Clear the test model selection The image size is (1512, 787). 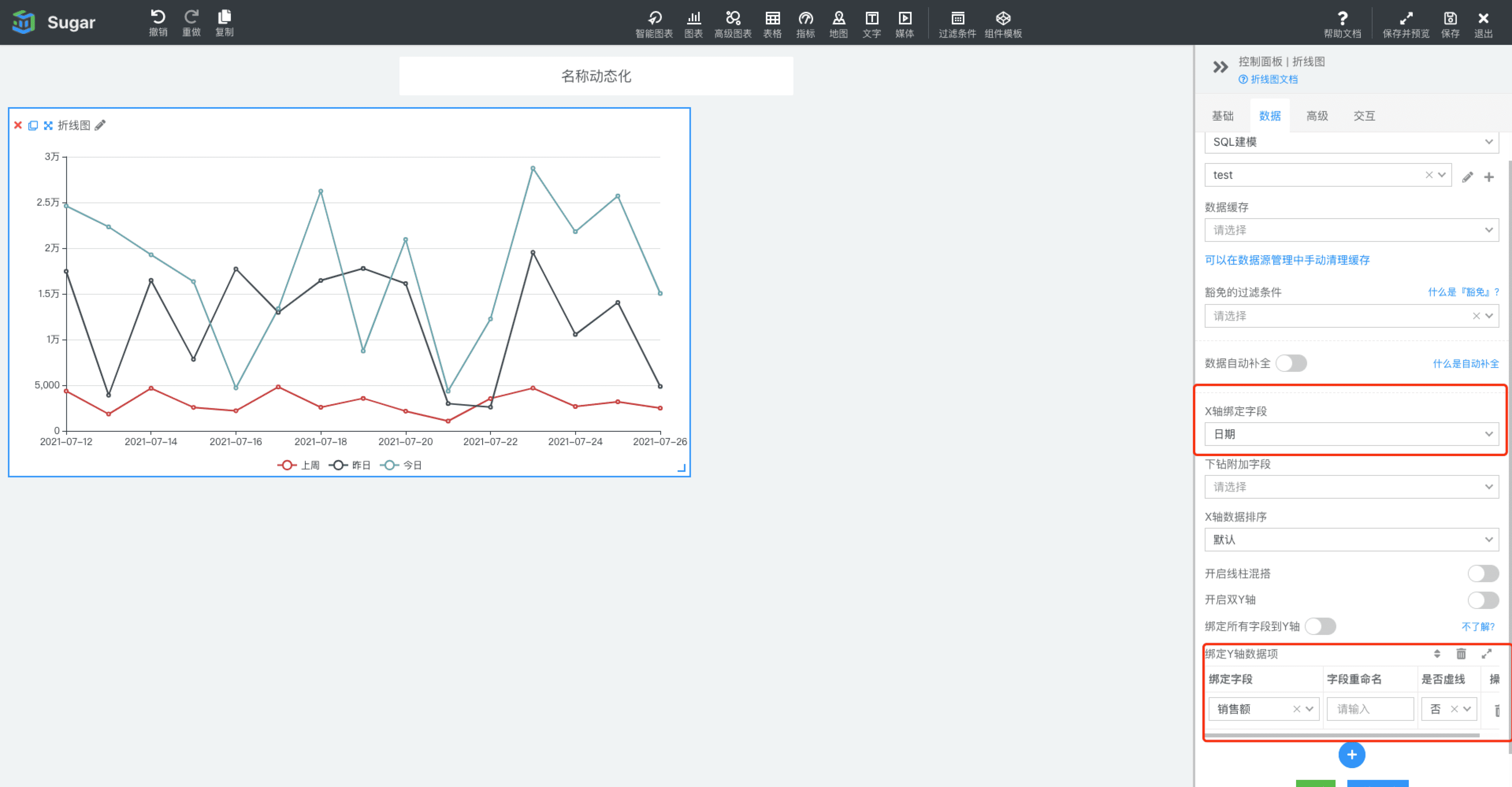tap(1428, 175)
